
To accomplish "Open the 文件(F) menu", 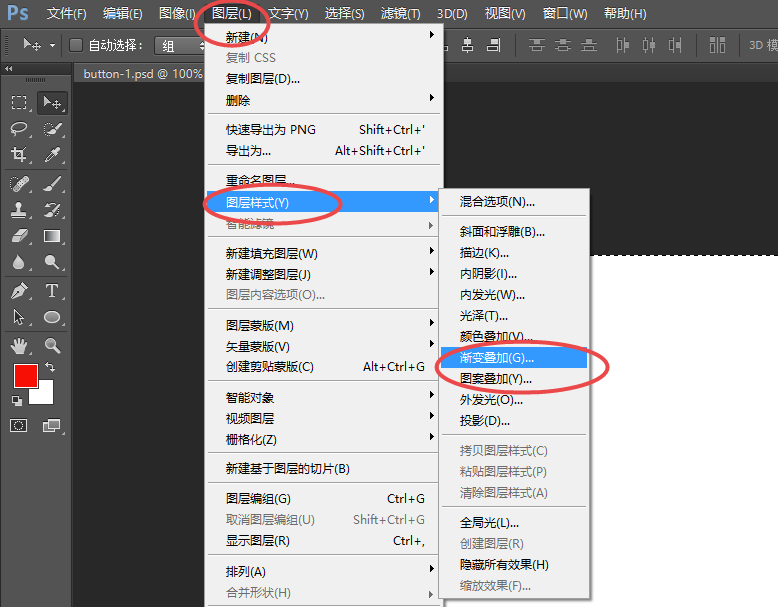I will (x=66, y=13).
